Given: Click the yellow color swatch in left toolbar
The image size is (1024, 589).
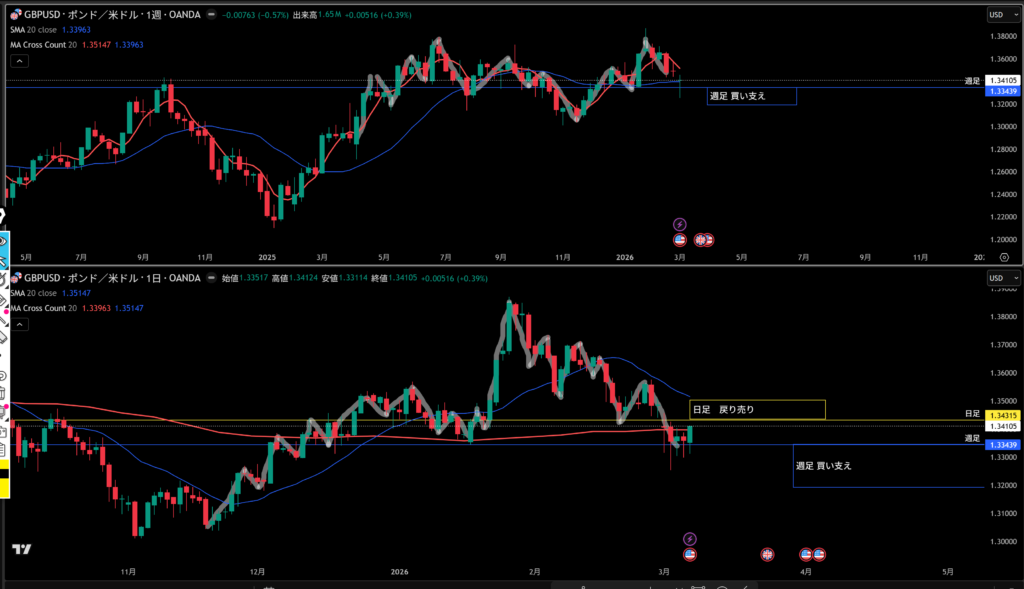Looking at the screenshot, I should tap(4, 489).
